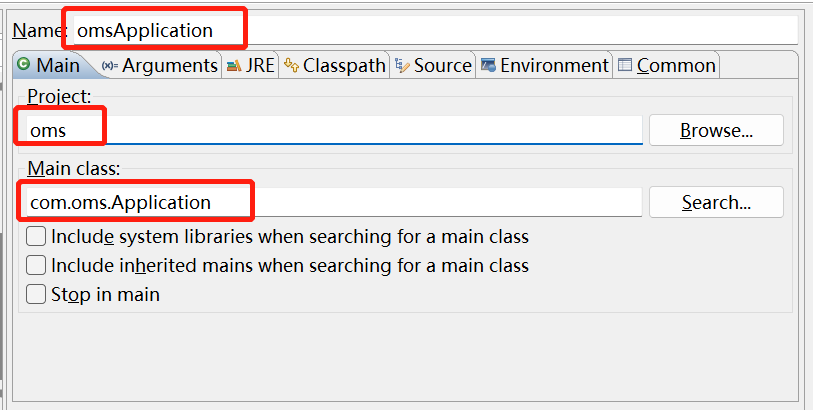The image size is (813, 410).
Task: Enable Include system libraries when searching
Action: pyautogui.click(x=36, y=237)
